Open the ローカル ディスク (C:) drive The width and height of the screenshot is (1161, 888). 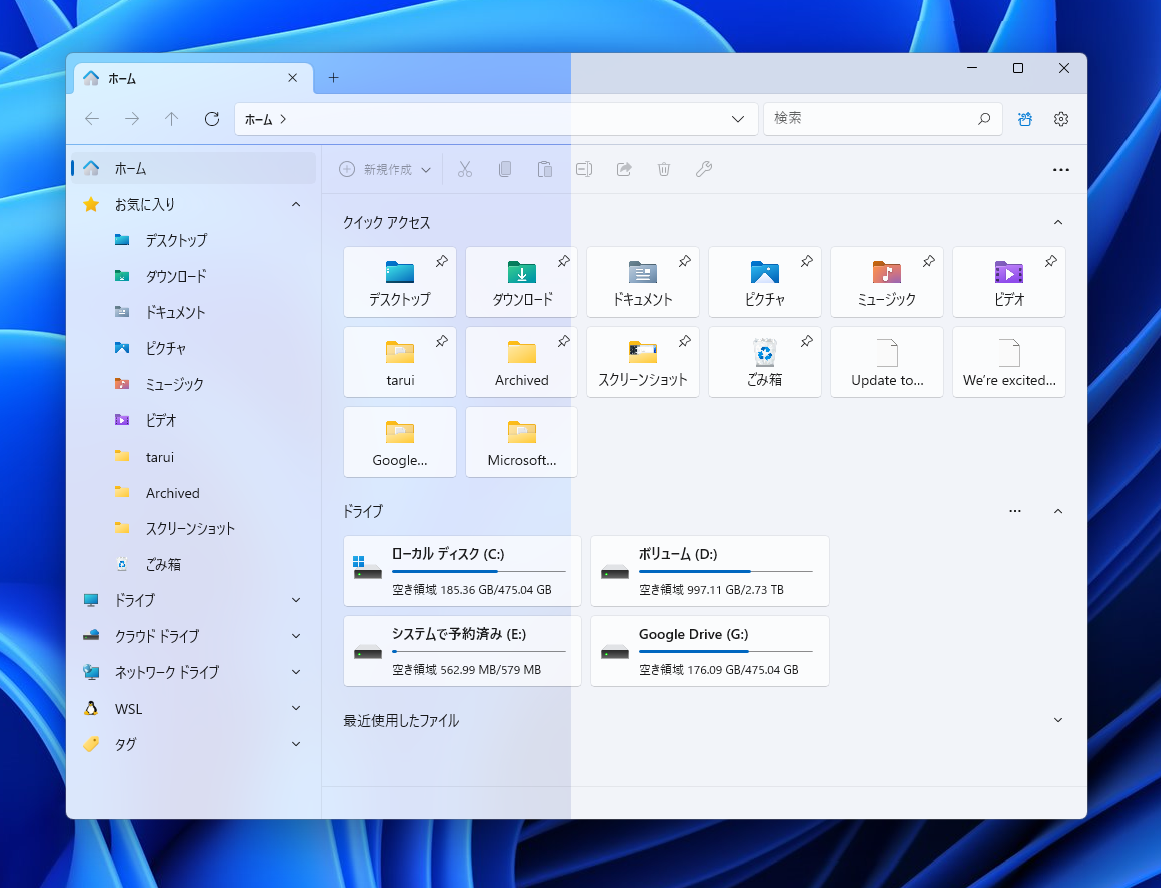tap(462, 571)
